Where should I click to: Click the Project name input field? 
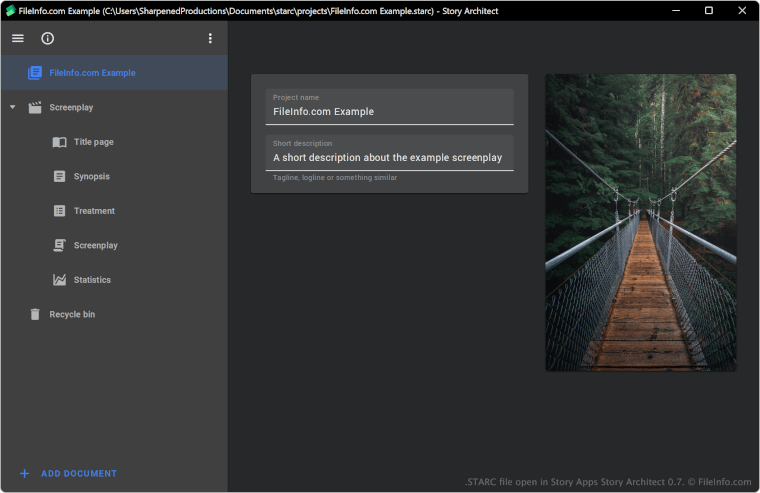389,111
